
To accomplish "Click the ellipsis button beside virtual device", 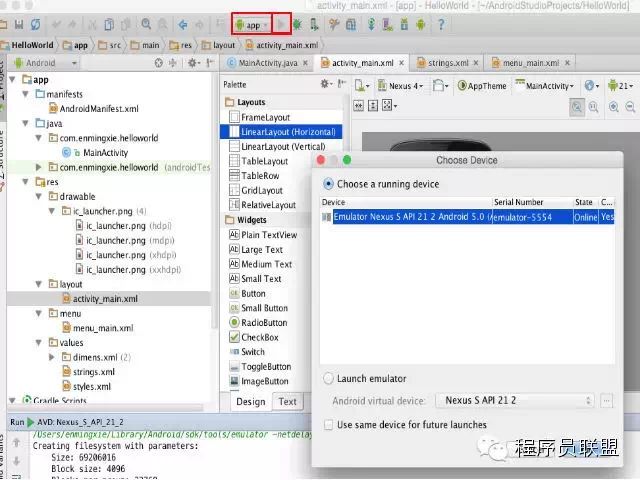I will [x=607, y=400].
